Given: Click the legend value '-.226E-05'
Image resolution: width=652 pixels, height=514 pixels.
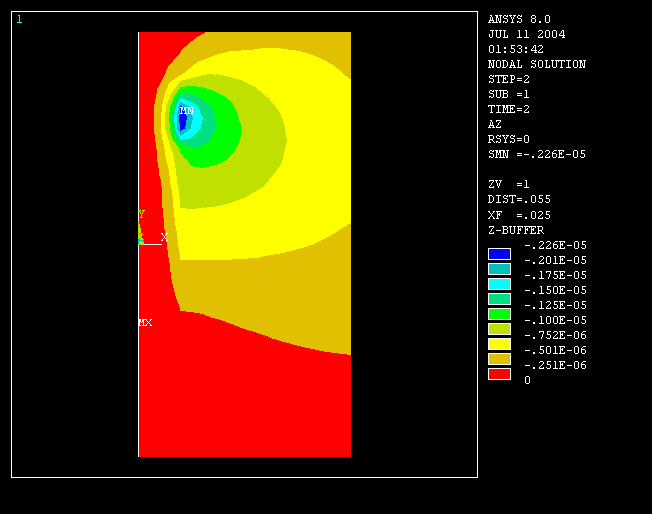Looking at the screenshot, I should pyautogui.click(x=556, y=245).
